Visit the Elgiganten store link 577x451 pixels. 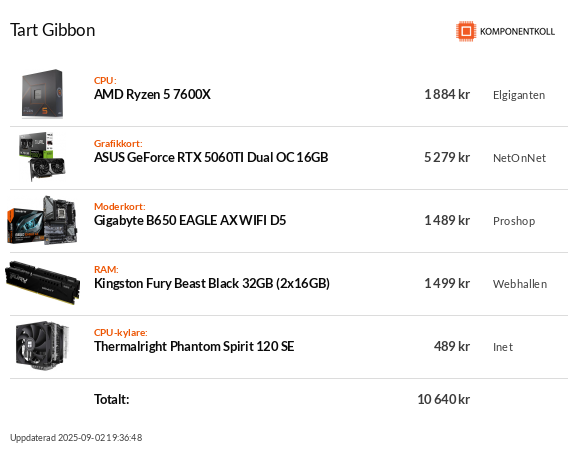pyautogui.click(x=519, y=95)
